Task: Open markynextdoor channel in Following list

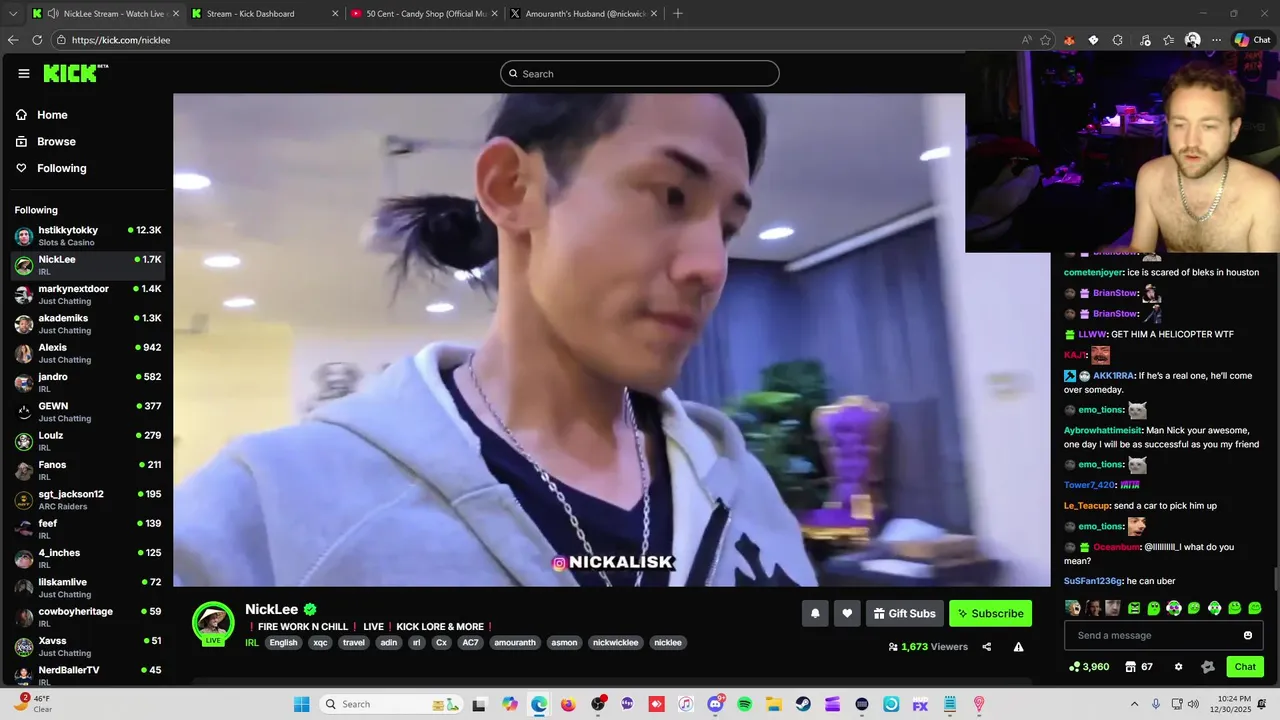Action: [86, 295]
